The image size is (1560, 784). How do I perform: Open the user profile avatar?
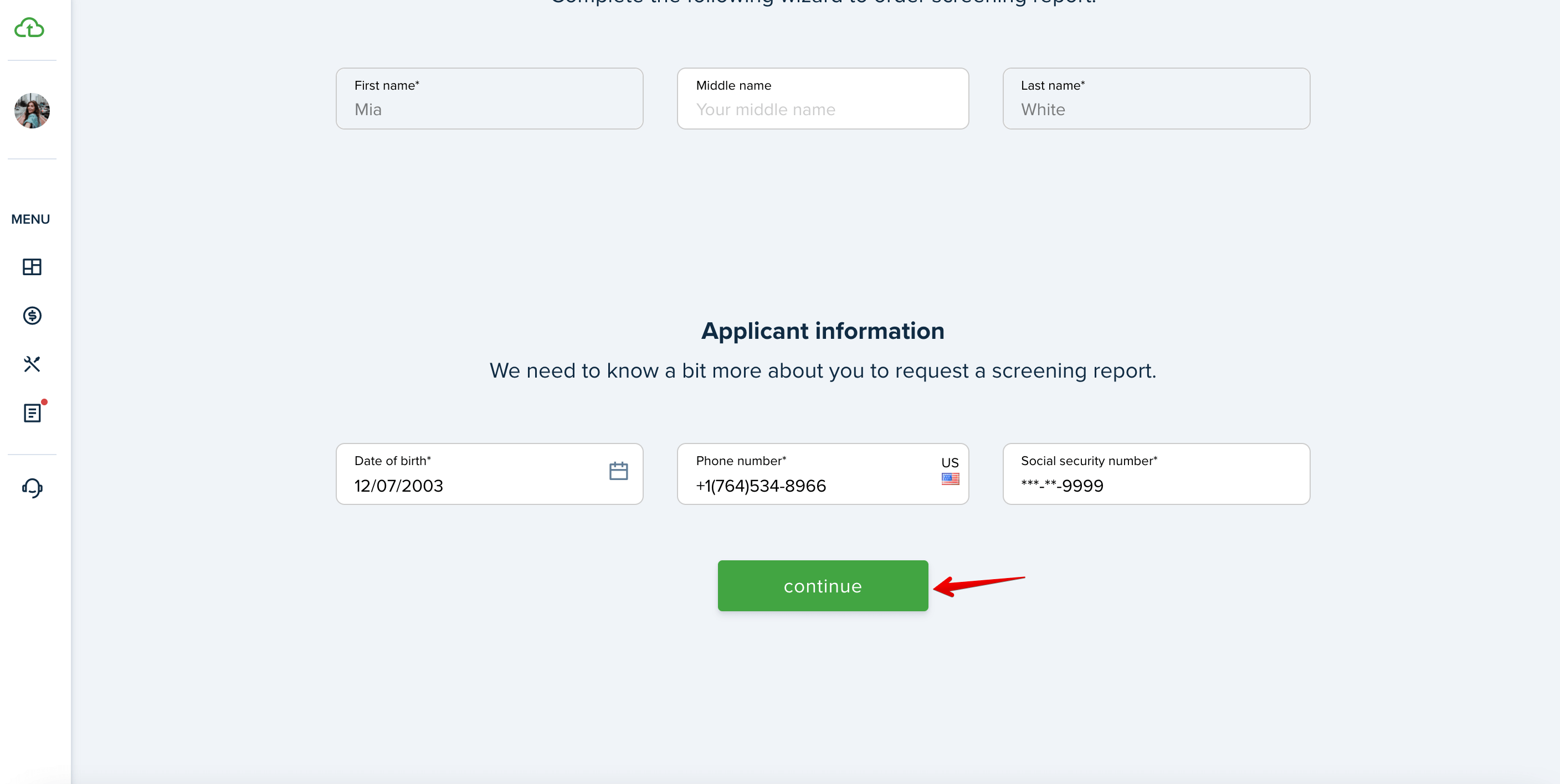pyautogui.click(x=32, y=111)
